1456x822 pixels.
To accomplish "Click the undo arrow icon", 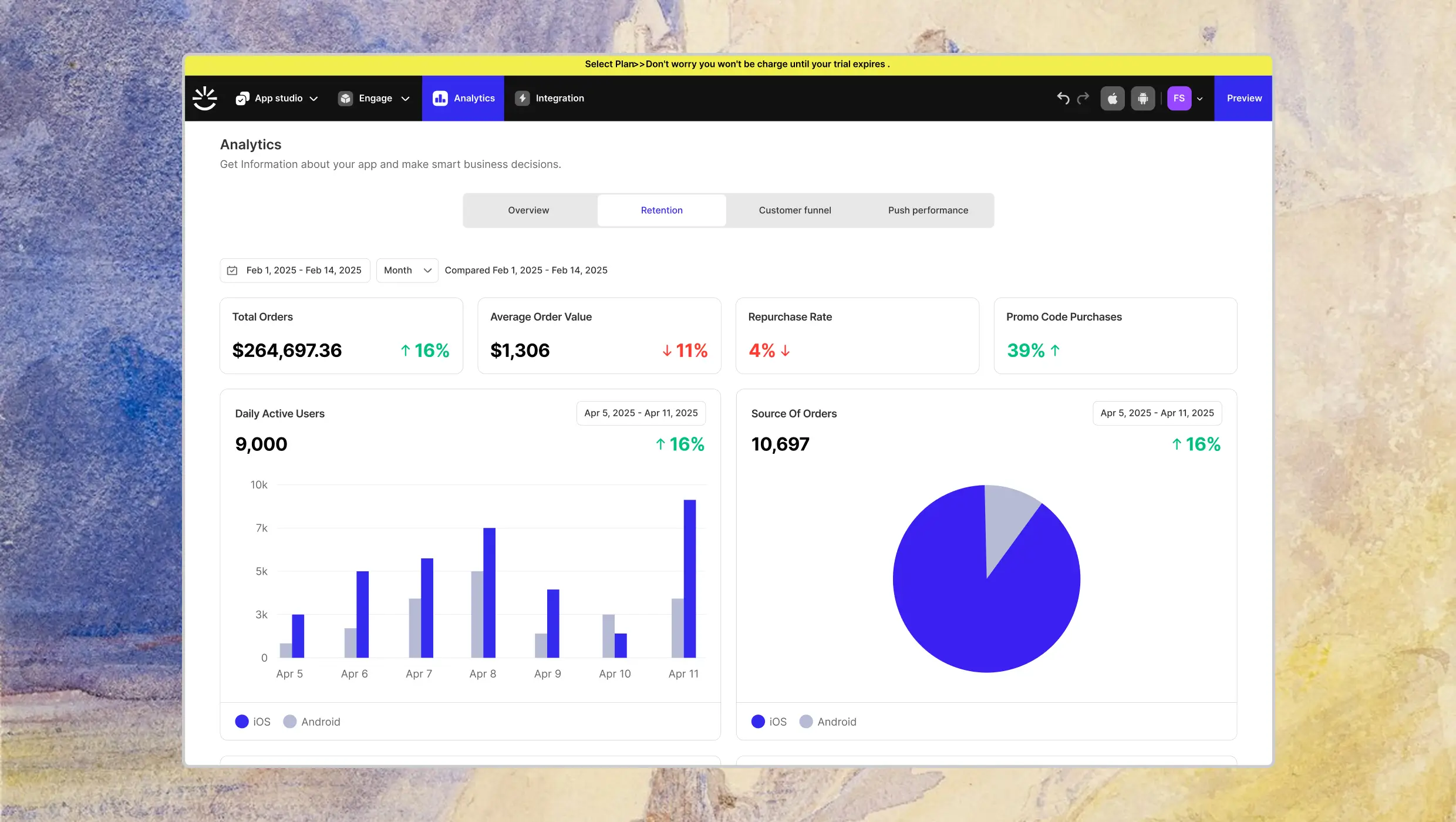I will pyautogui.click(x=1063, y=98).
